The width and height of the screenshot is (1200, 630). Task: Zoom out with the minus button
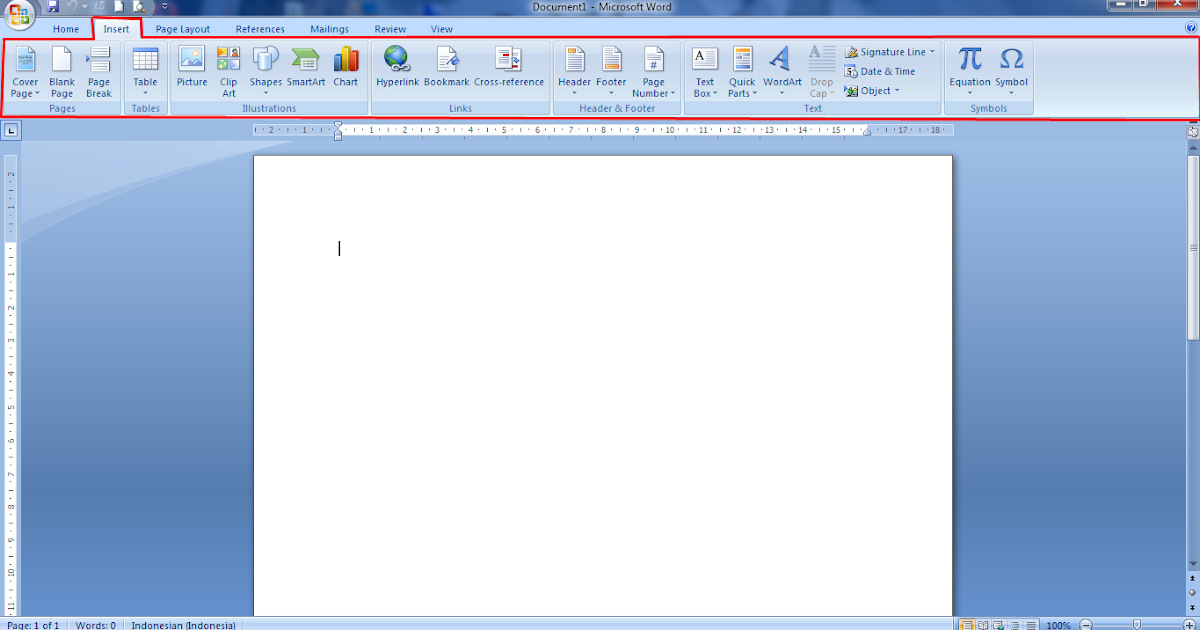coord(1086,625)
